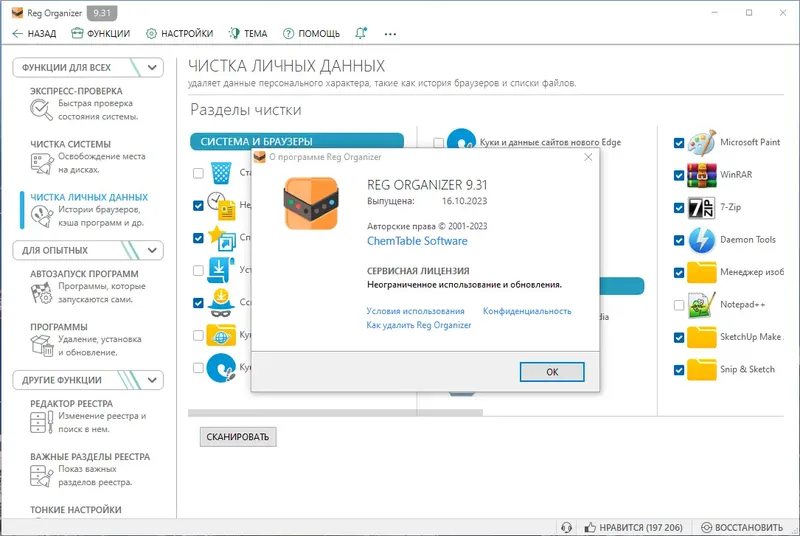Open the Как удалить Reg Organizer link
The width and height of the screenshot is (800, 536).
[419, 325]
